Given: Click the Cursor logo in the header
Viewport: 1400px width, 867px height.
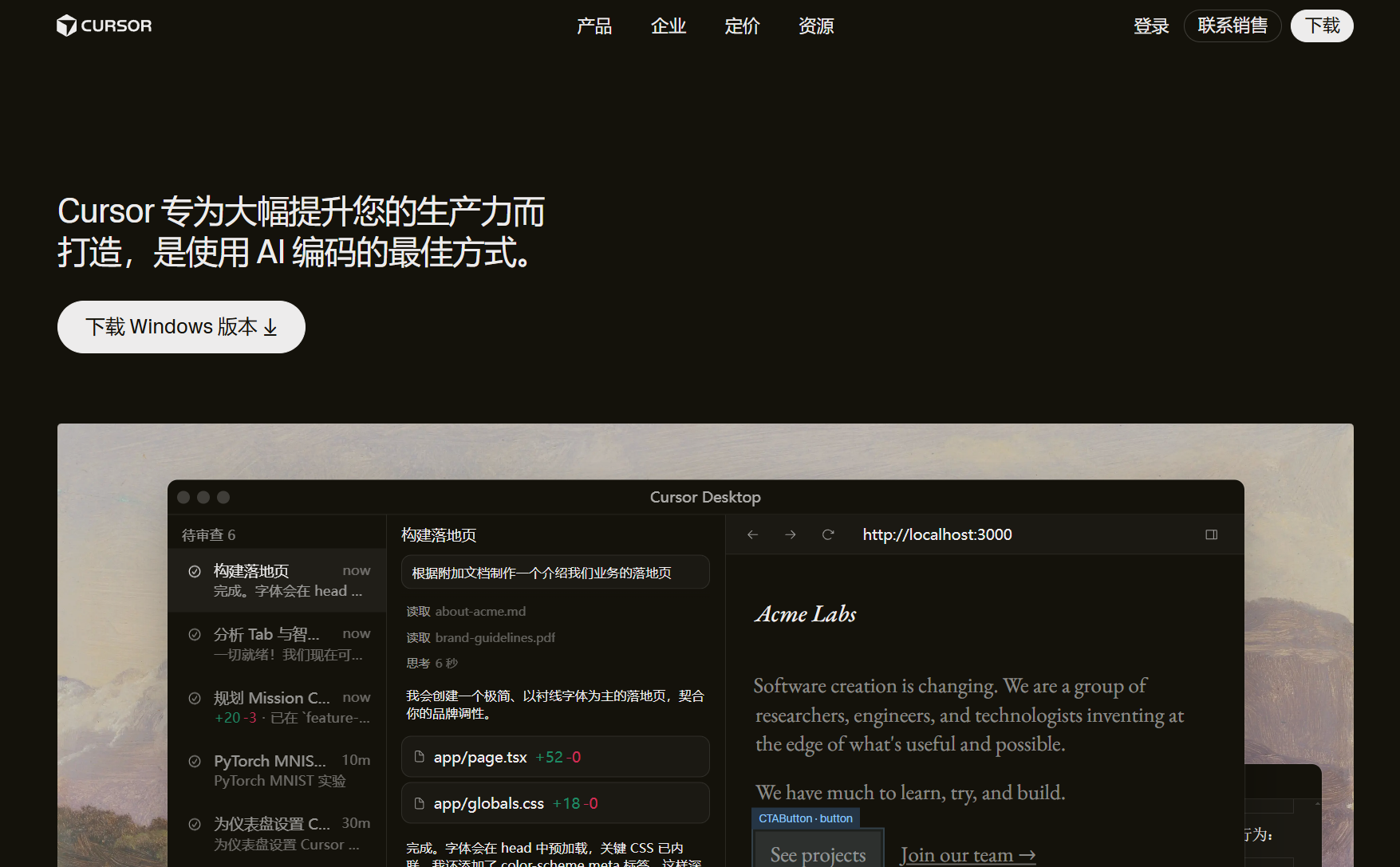Looking at the screenshot, I should click(104, 26).
